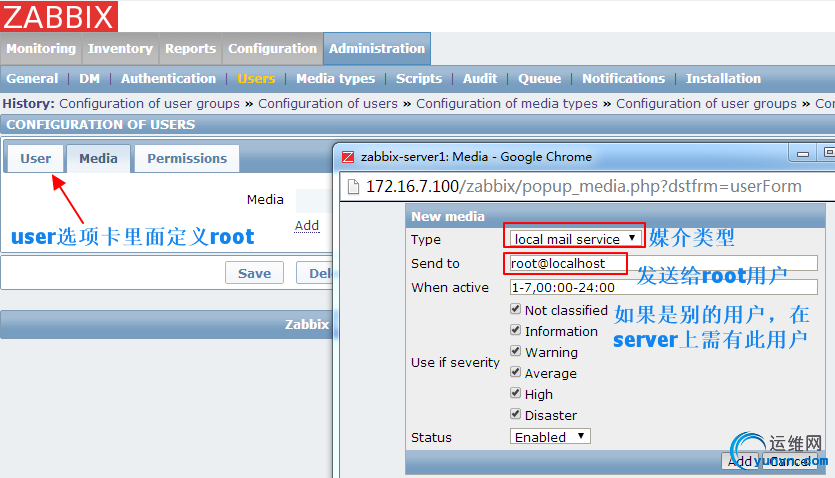Click the Add button in New media
The height and width of the screenshot is (478, 835).
(x=740, y=461)
